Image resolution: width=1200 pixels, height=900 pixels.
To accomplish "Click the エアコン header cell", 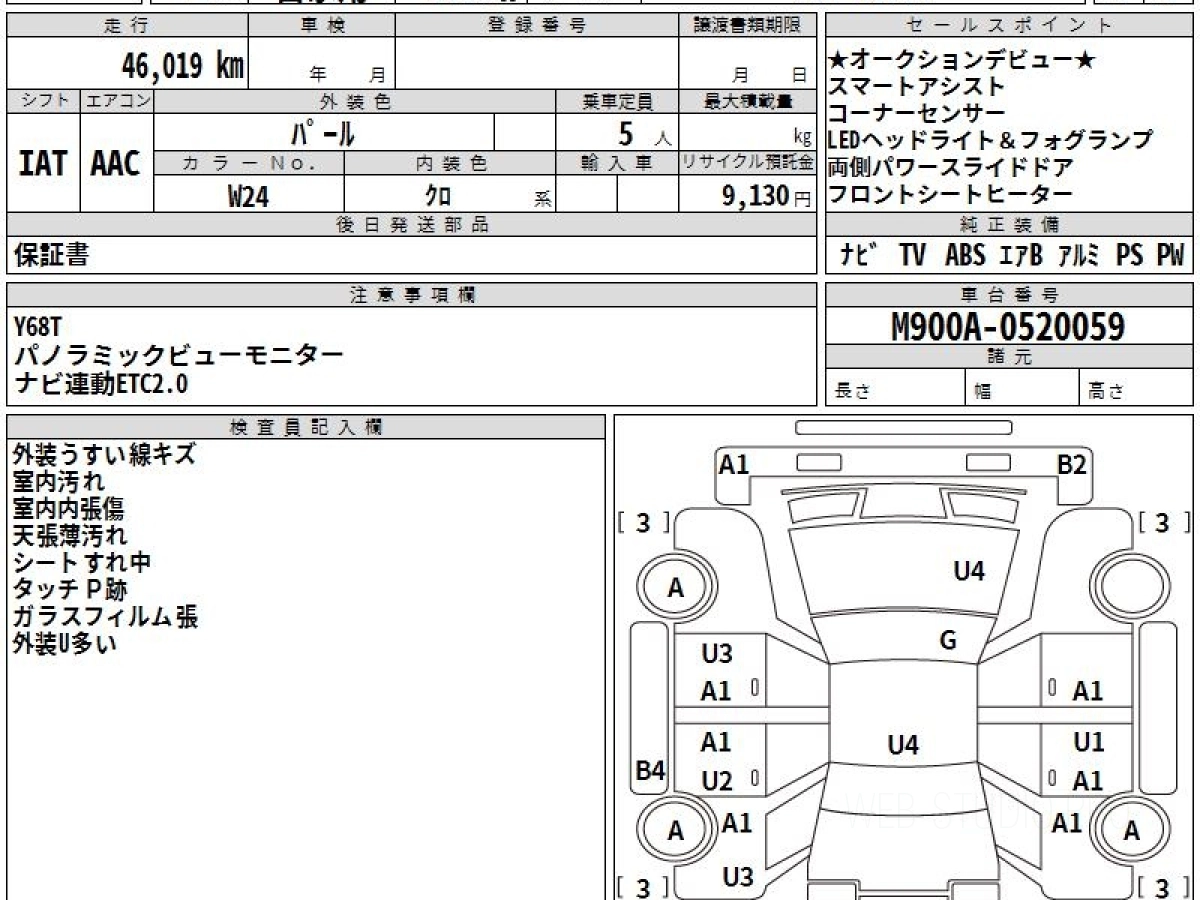I will pos(117,101).
